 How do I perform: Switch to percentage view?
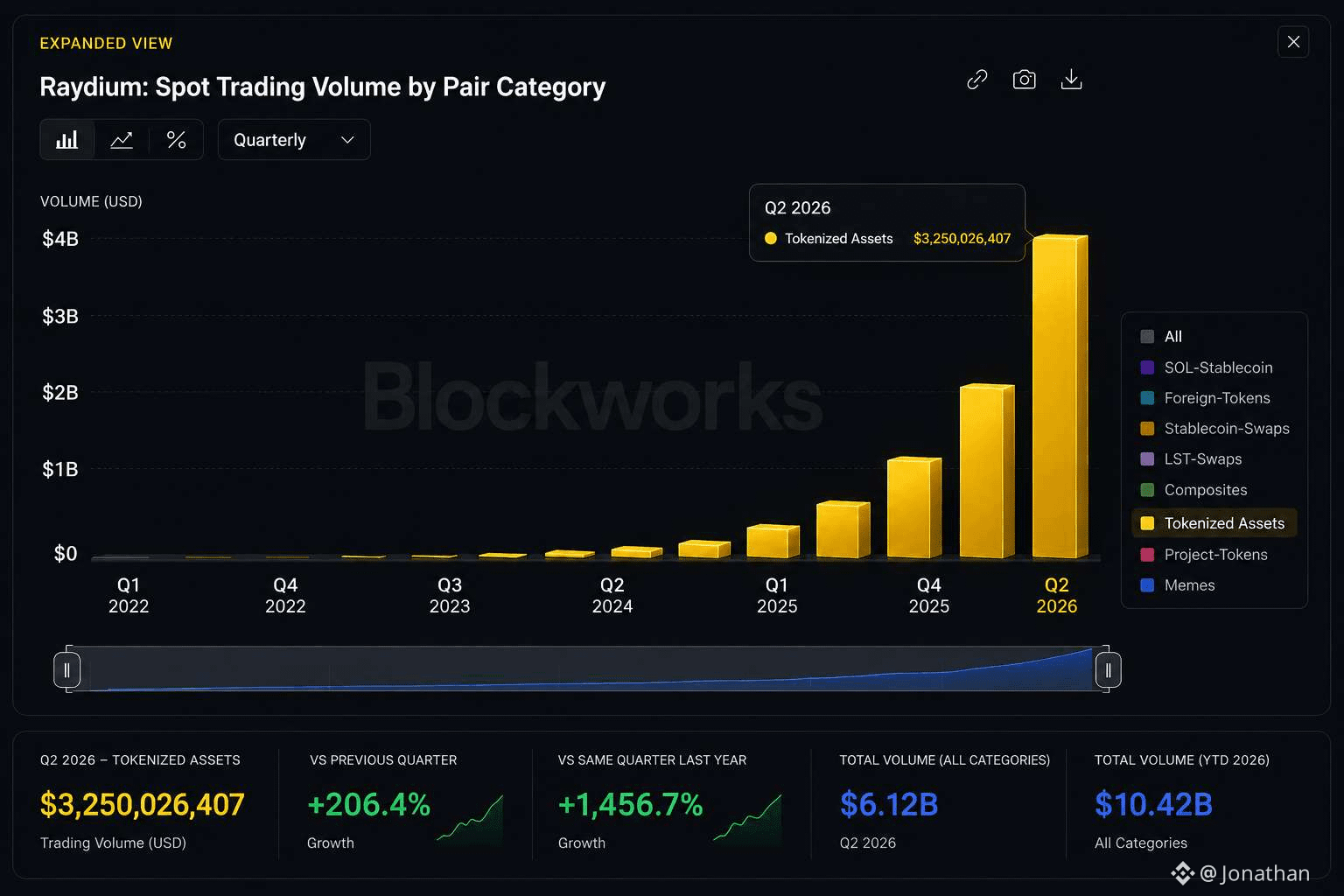[x=176, y=140]
